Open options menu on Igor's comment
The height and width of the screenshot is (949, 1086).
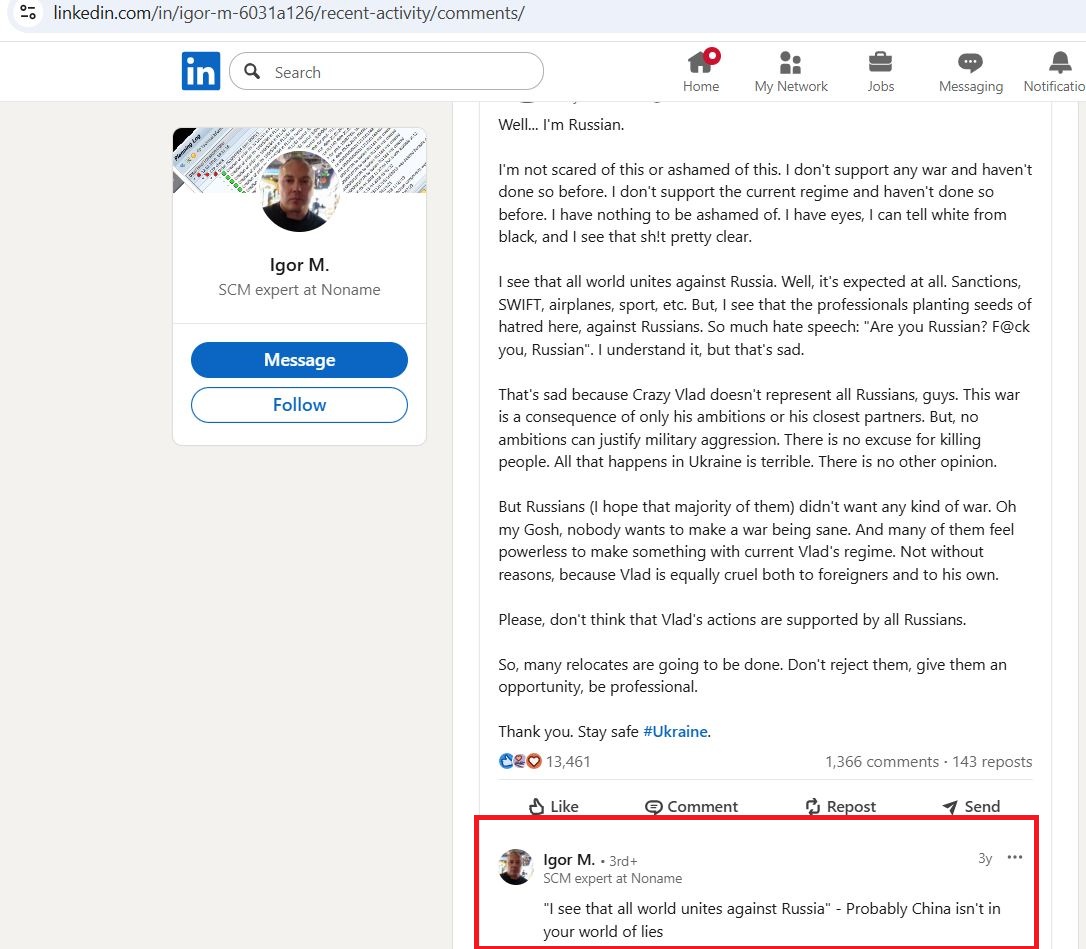pyautogui.click(x=1015, y=858)
